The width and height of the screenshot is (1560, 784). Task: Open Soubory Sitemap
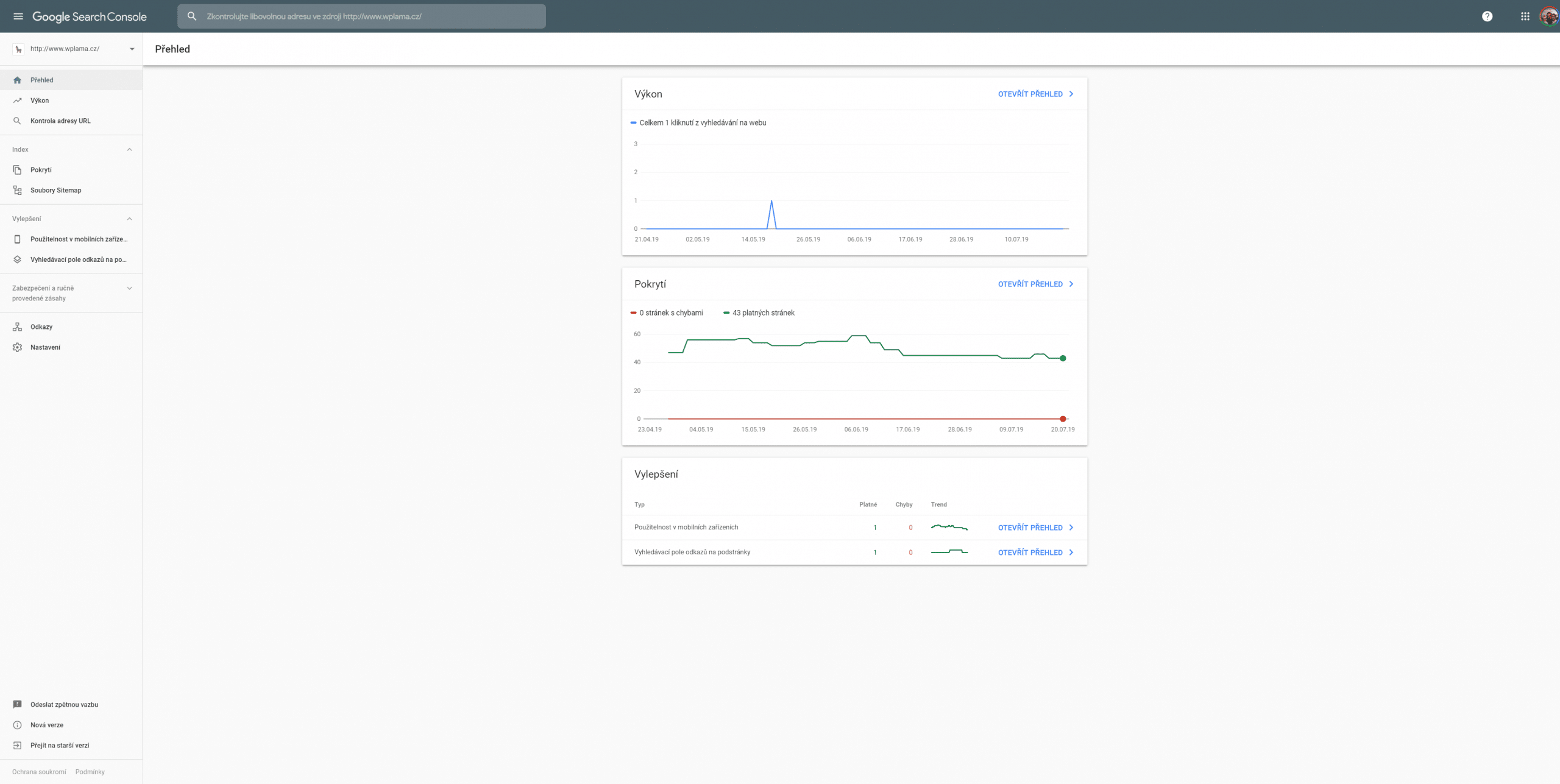(71, 190)
